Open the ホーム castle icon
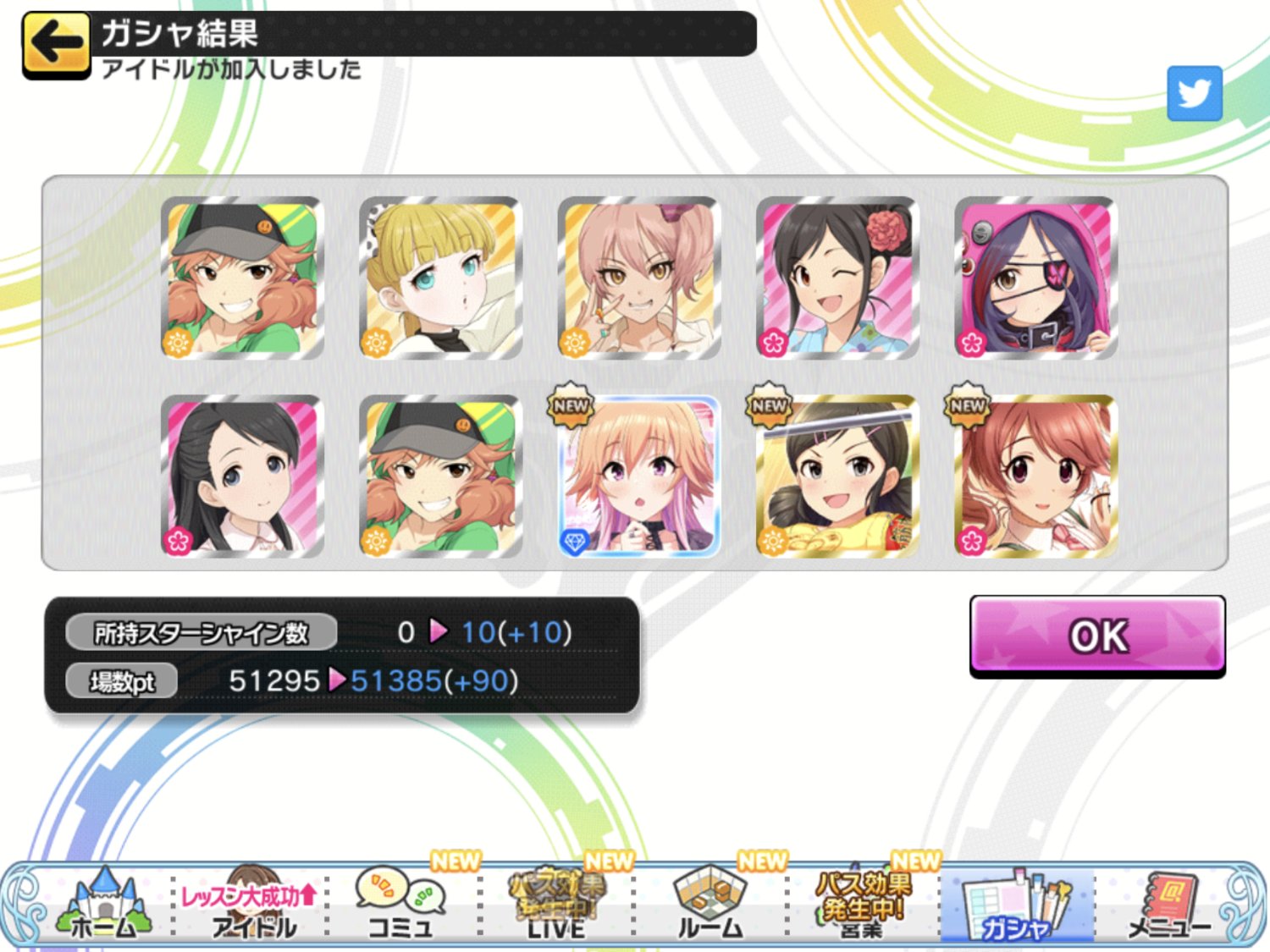Screen dimensions: 1270x952 (x=103, y=904)
